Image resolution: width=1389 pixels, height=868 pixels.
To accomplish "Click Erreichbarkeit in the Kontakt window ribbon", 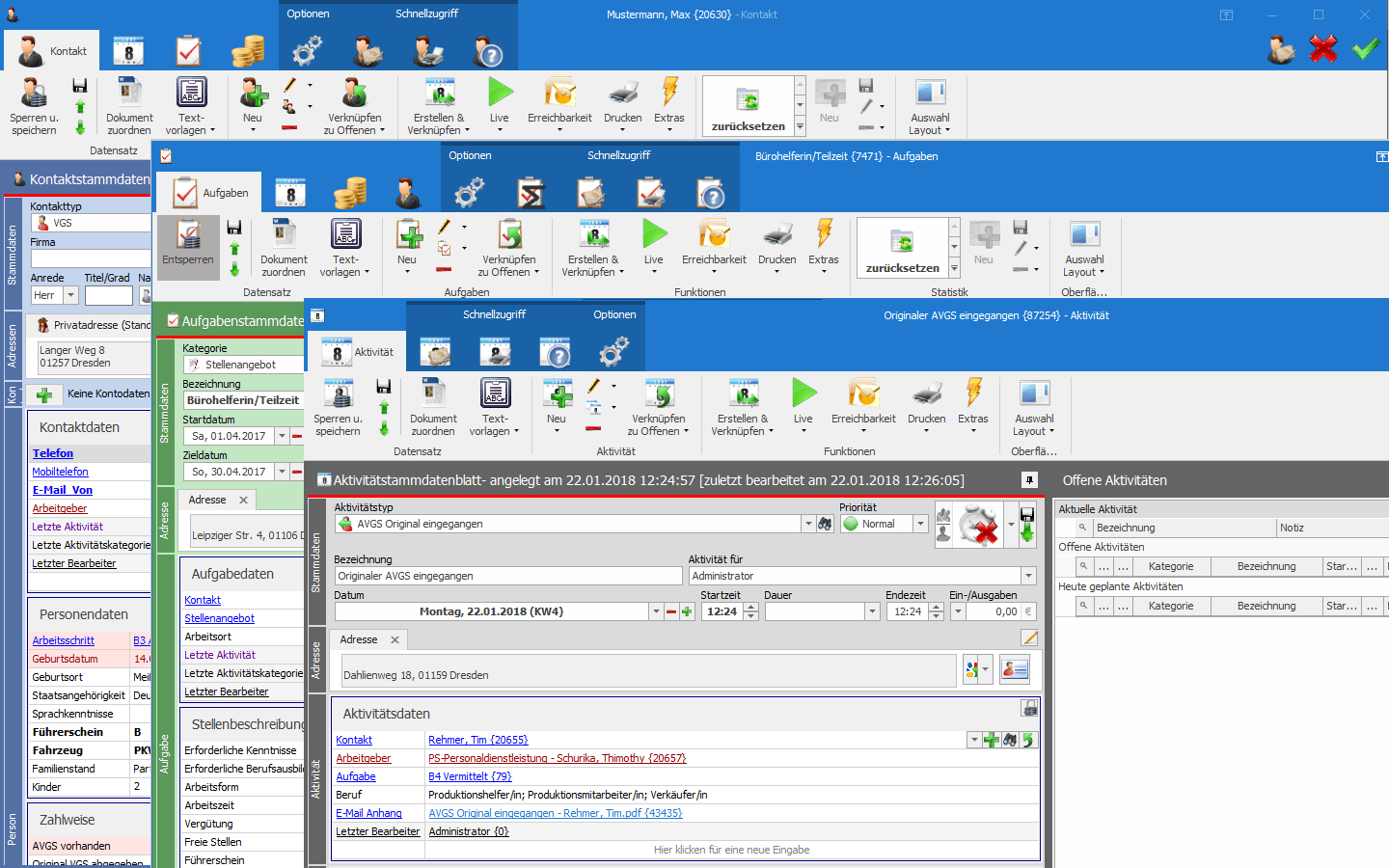I will (559, 104).
